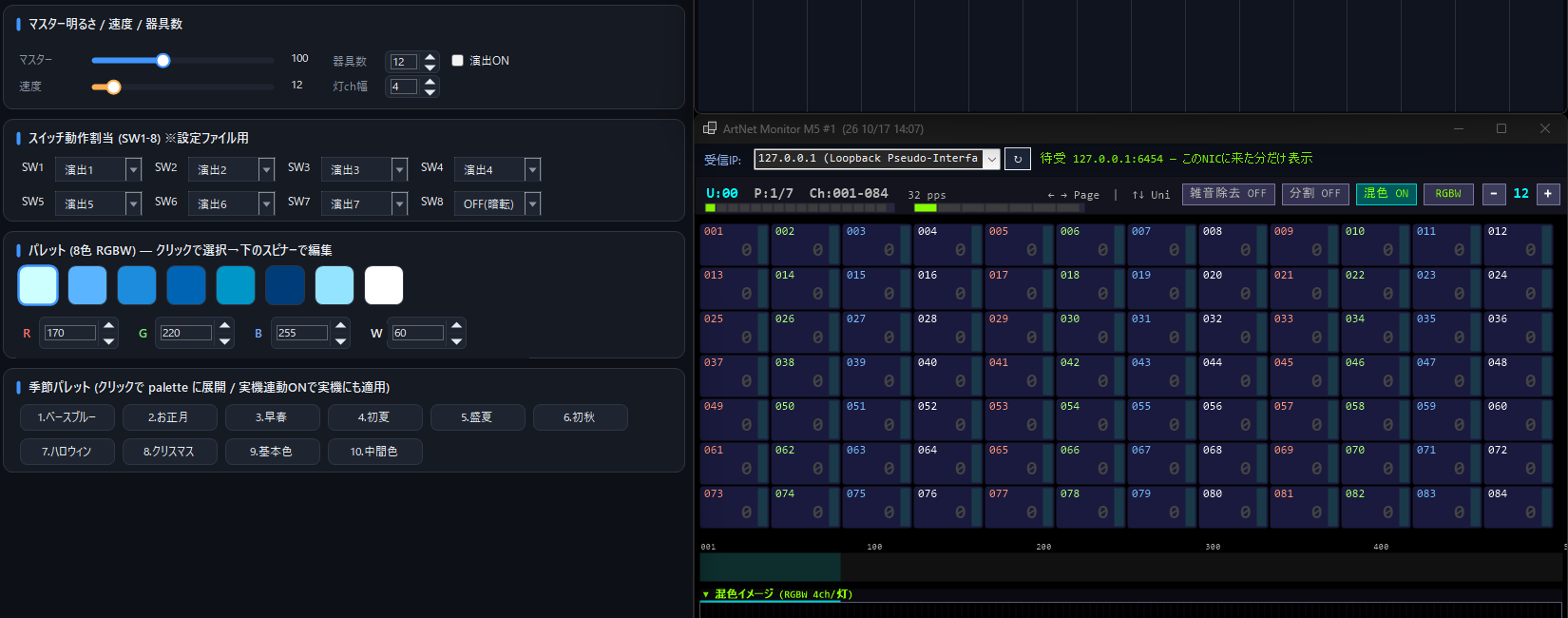Image resolution: width=1568 pixels, height=618 pixels.
Task: Toggle the 雑音除去 OFF button
Action: tap(1229, 193)
